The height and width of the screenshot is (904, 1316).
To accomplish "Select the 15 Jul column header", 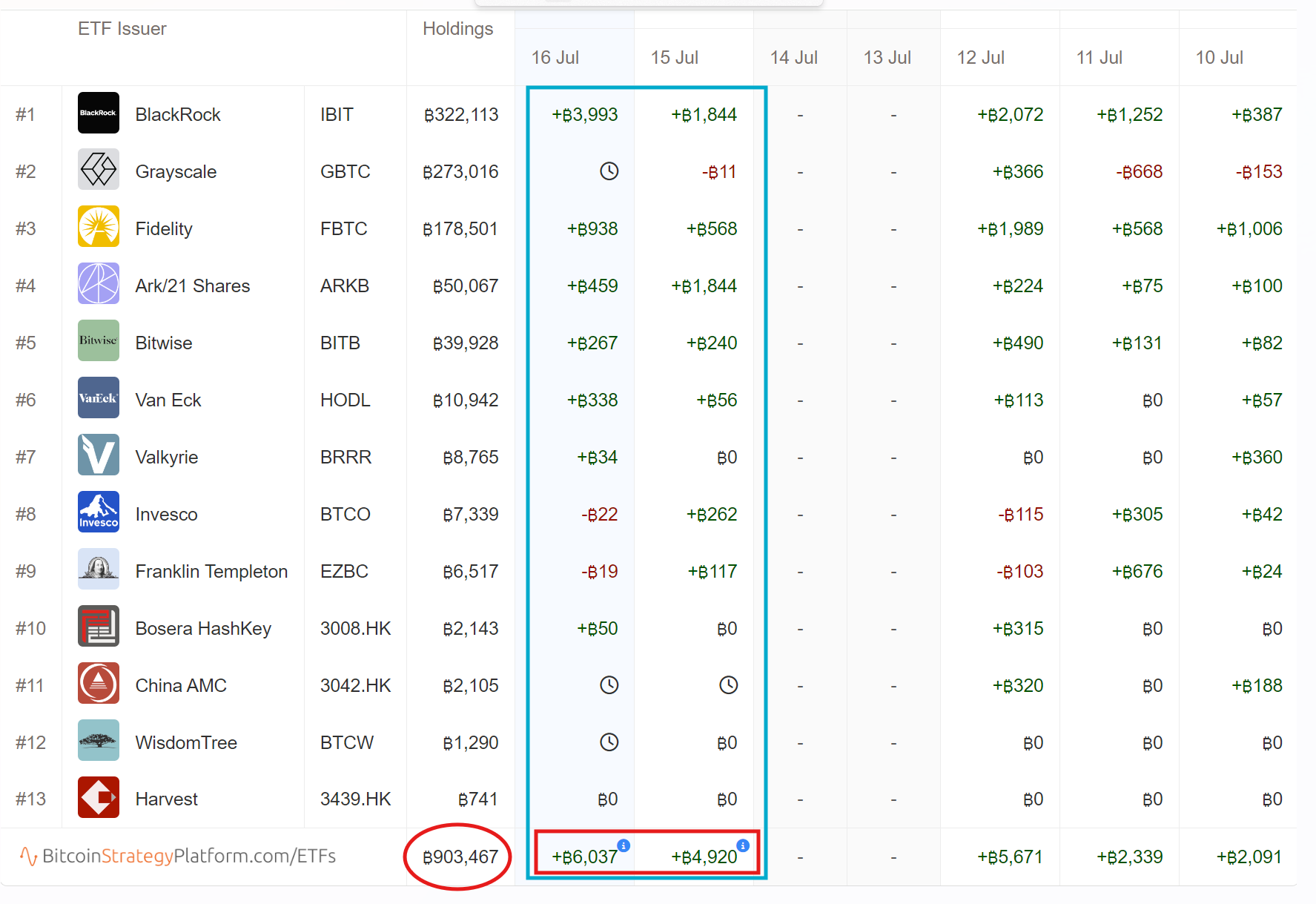I will click(674, 58).
